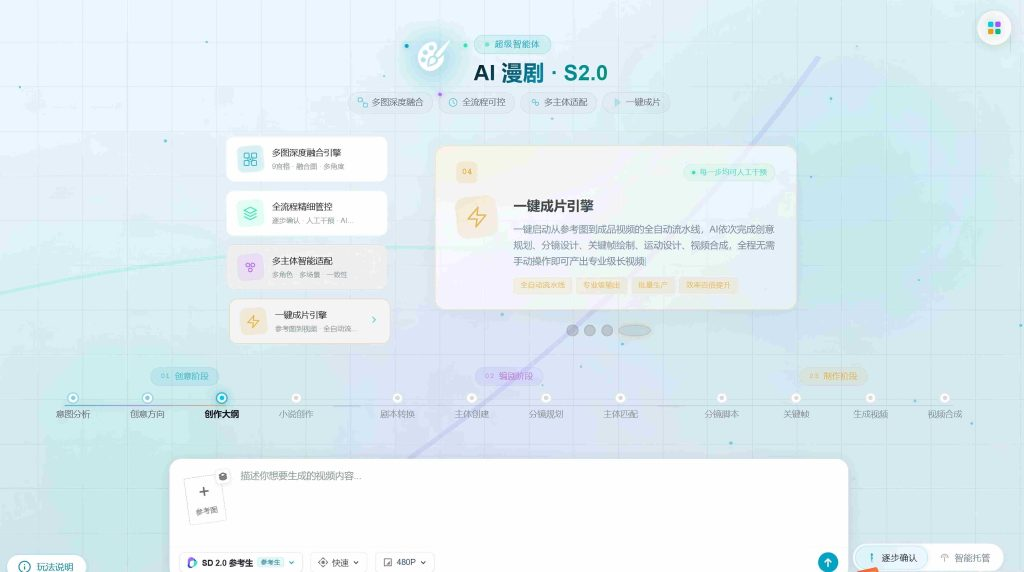Click the 全自动流水线 tag on card
This screenshot has height=572, width=1024.
(543, 285)
